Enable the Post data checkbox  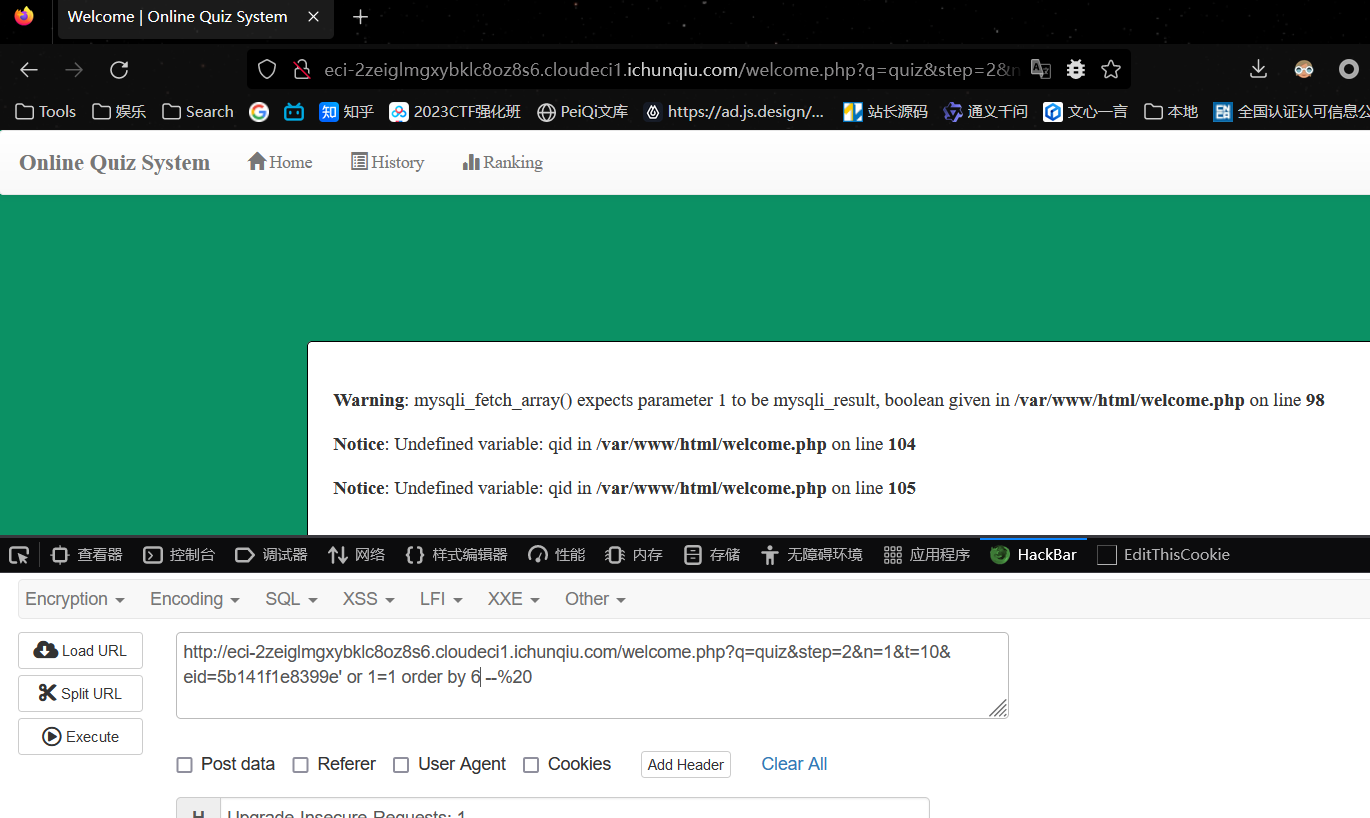[184, 765]
